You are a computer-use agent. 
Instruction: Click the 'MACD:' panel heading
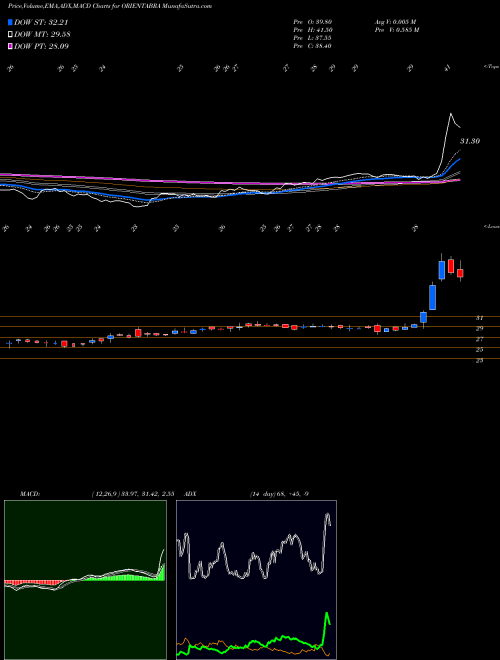(29, 494)
